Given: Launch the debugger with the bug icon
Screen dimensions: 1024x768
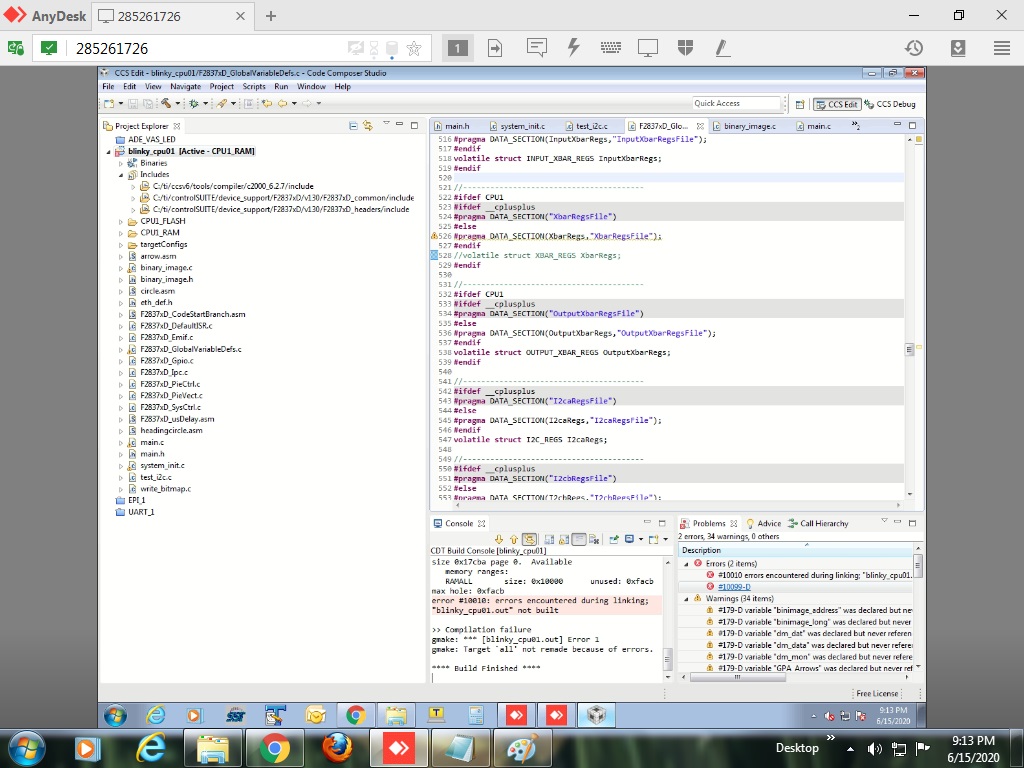Looking at the screenshot, I should coord(193,105).
